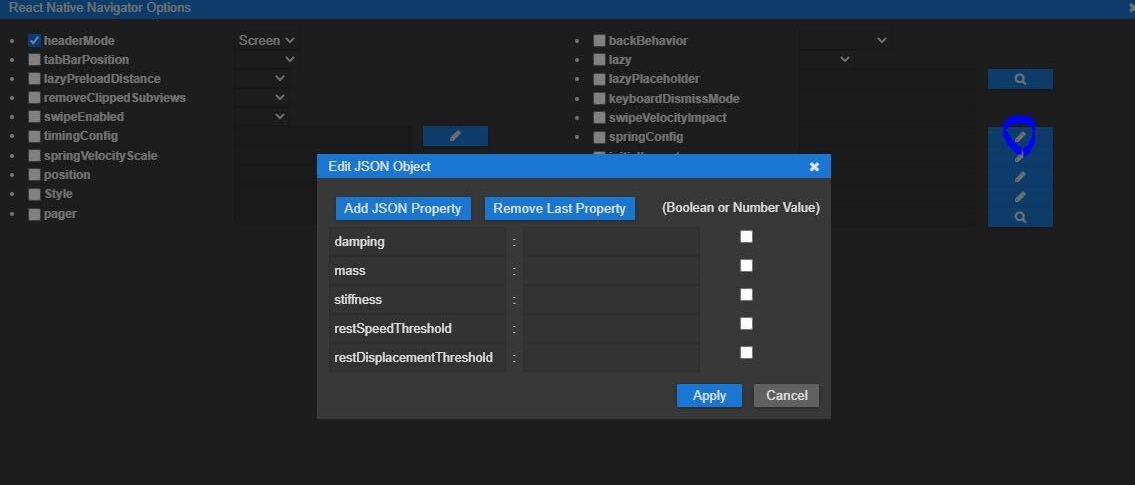This screenshot has height=485, width=1135.
Task: Tick the backBehavior checkbox
Action: (599, 41)
